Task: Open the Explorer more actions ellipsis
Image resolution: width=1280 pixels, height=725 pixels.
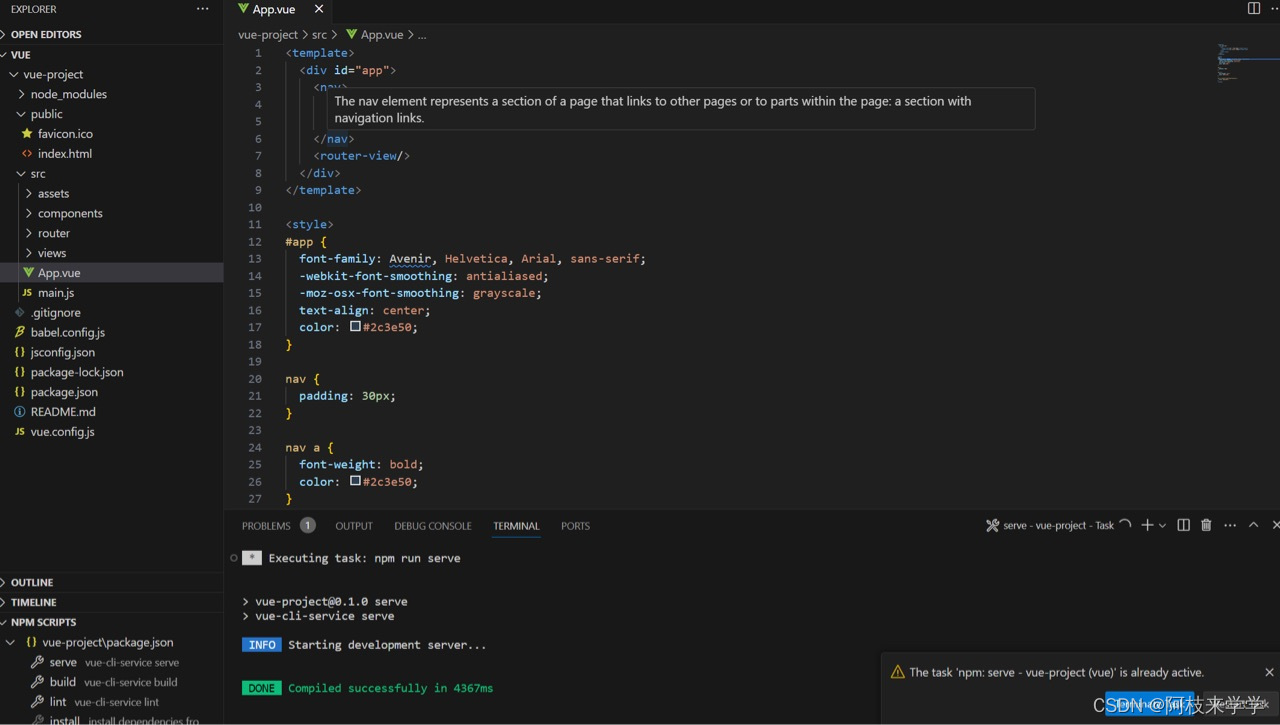Action: [203, 9]
